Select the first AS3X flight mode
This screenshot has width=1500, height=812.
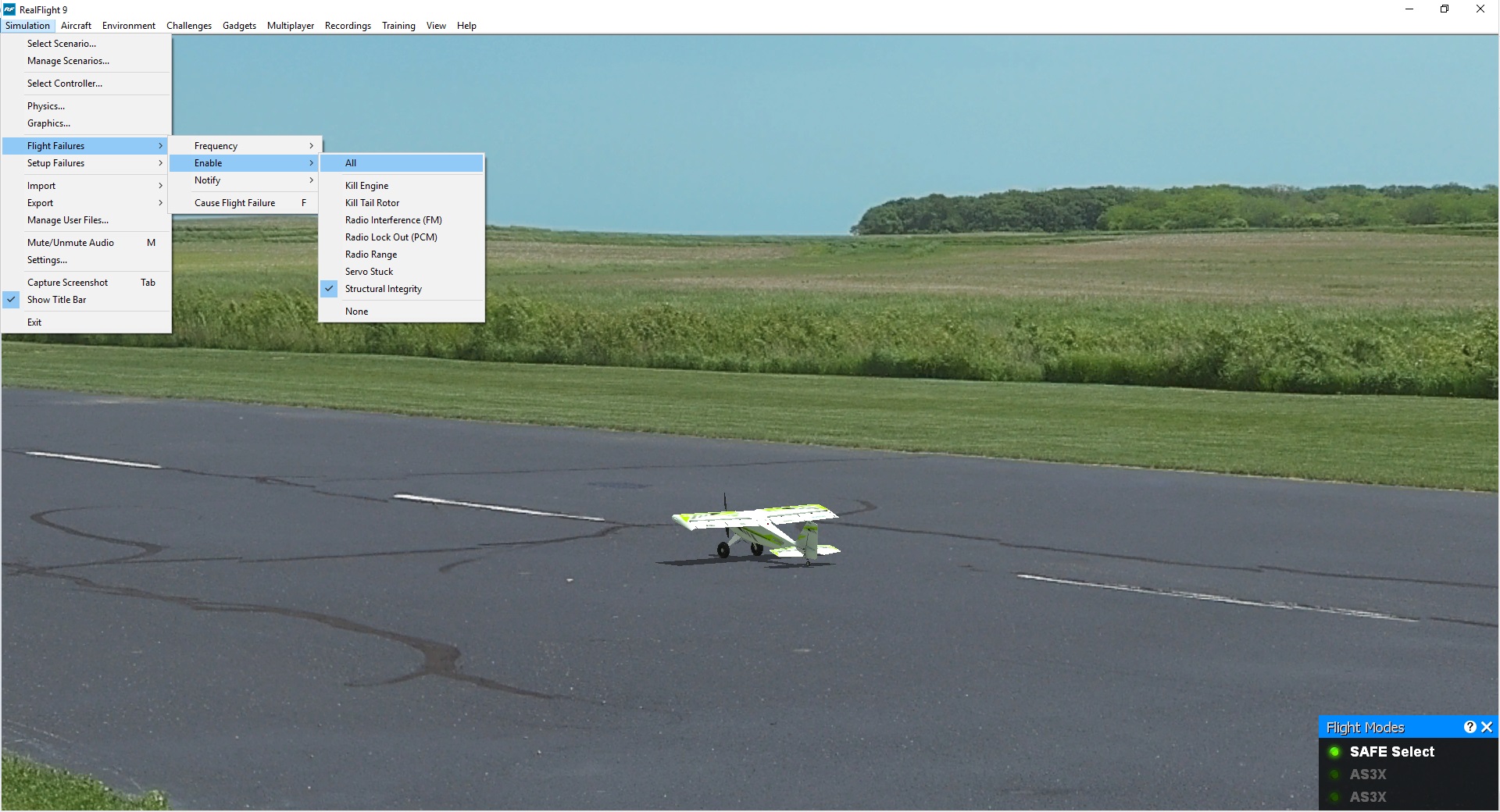point(1367,775)
